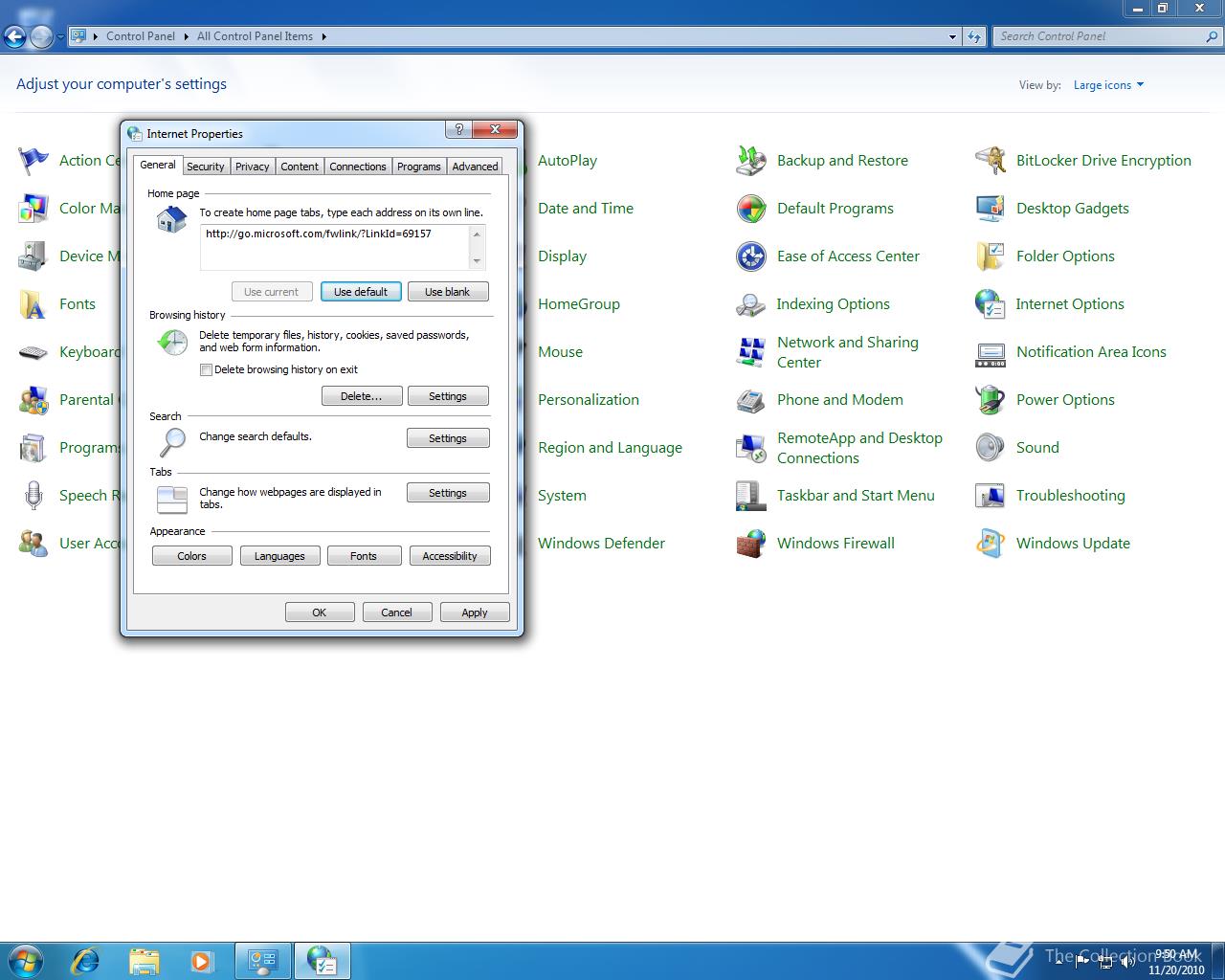The width and height of the screenshot is (1225, 980).
Task: Select the General tab
Action: tap(158, 165)
